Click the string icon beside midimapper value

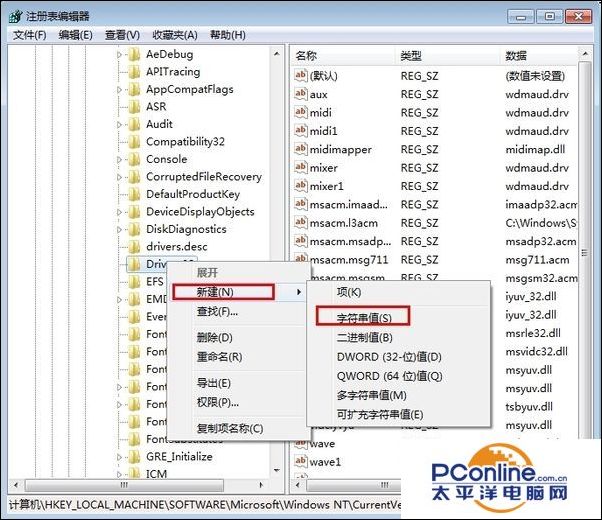click(x=301, y=149)
